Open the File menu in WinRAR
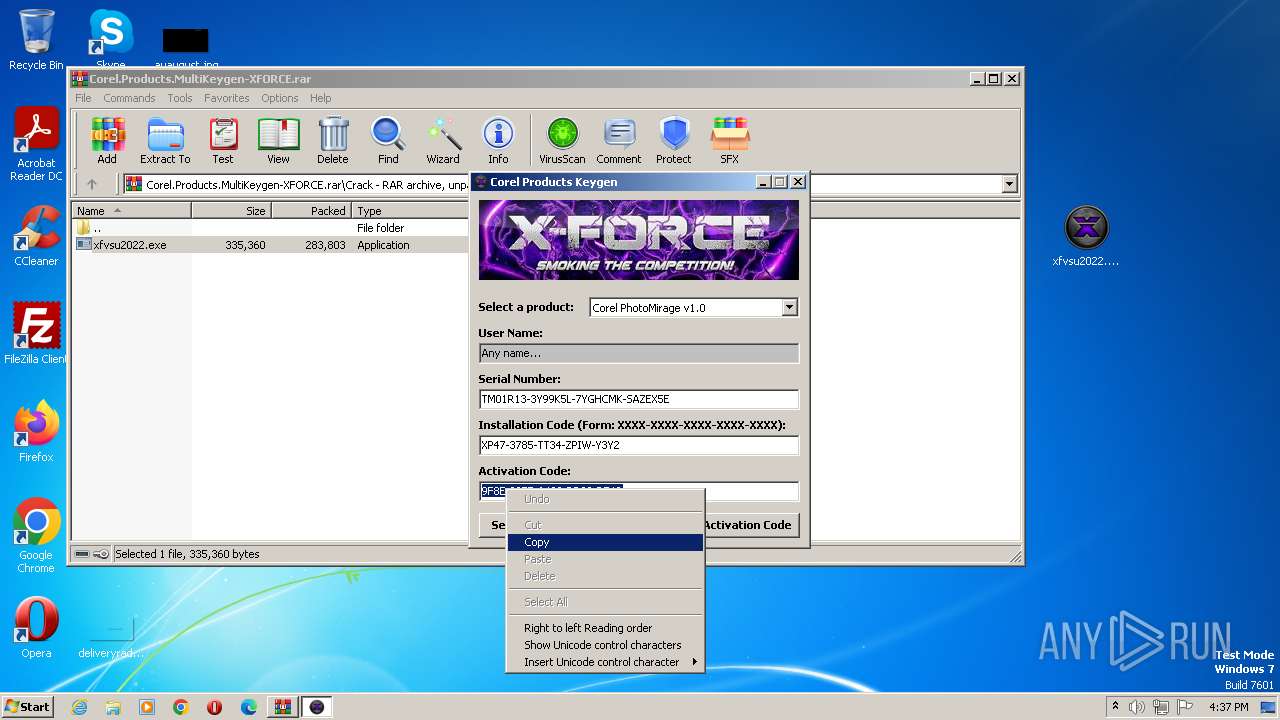1280x720 pixels. (x=83, y=98)
